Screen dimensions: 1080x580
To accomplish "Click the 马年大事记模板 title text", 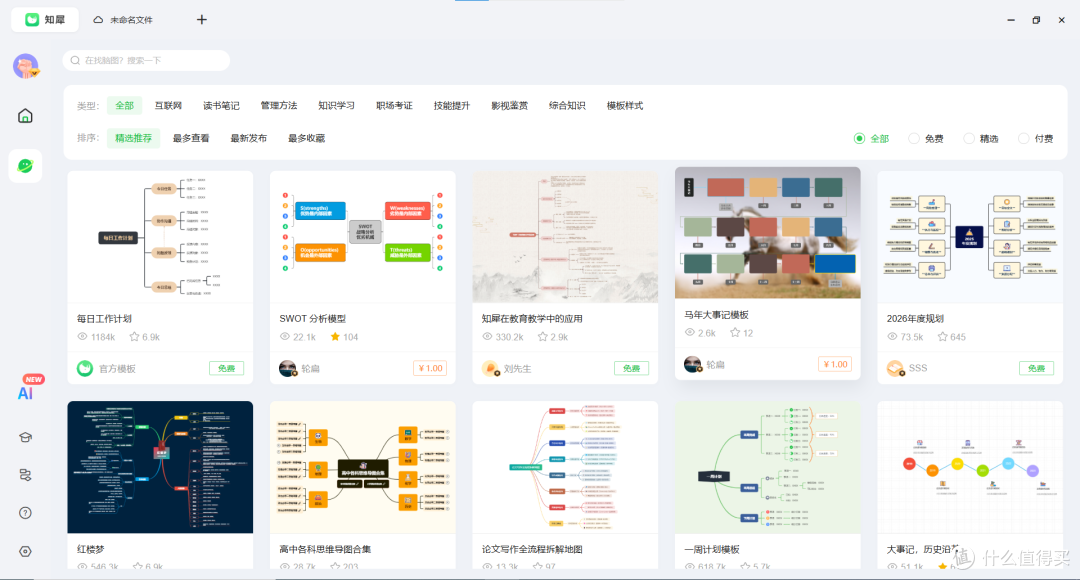I will (x=716, y=315).
